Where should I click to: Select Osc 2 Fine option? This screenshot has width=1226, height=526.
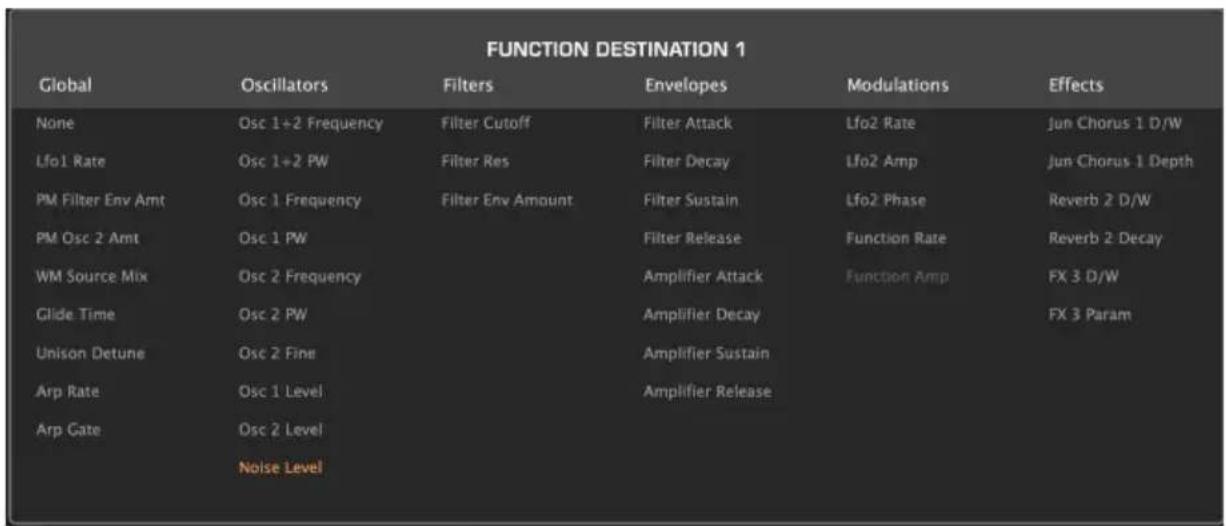point(279,352)
